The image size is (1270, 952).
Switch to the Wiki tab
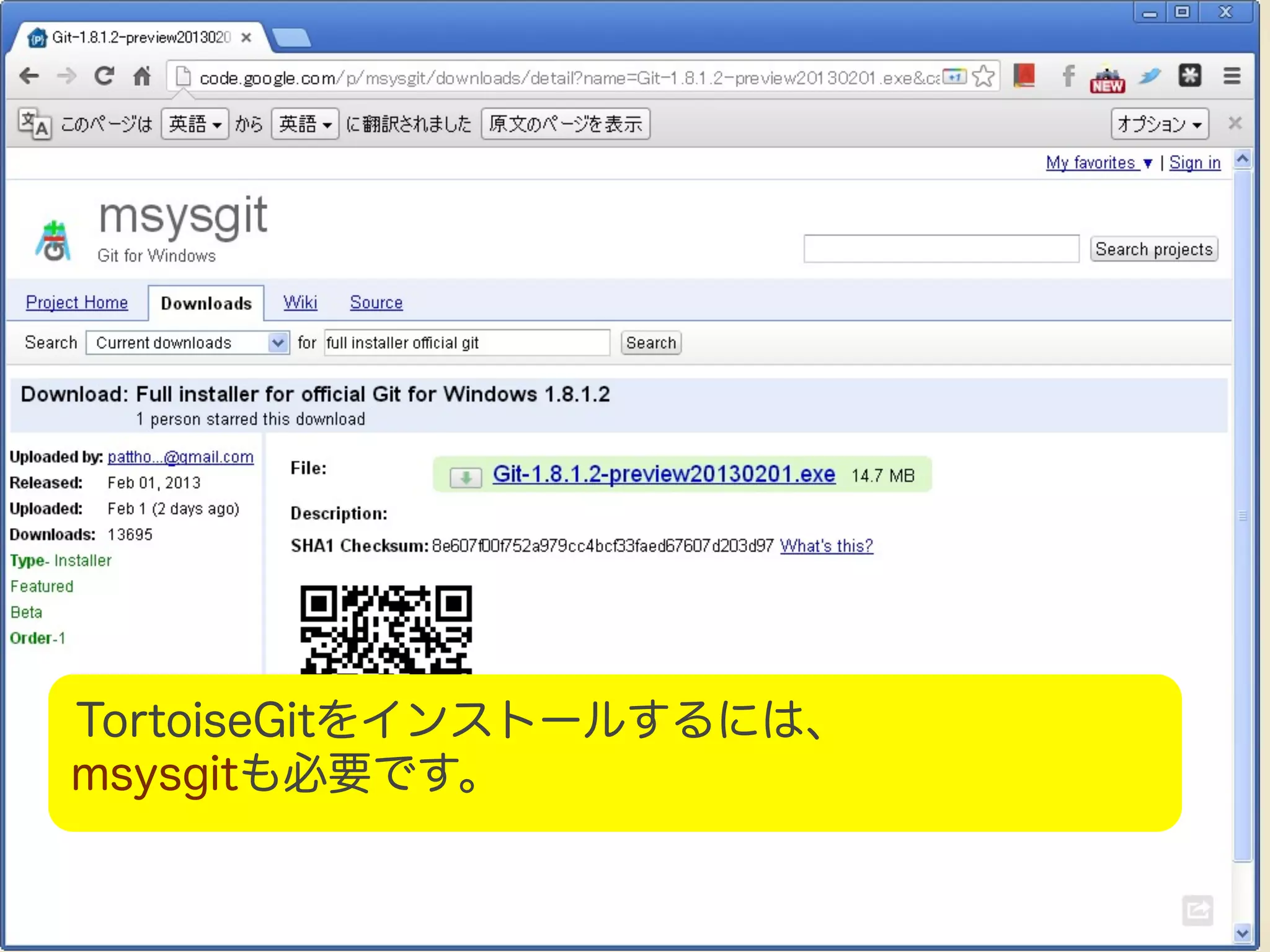pyautogui.click(x=300, y=302)
